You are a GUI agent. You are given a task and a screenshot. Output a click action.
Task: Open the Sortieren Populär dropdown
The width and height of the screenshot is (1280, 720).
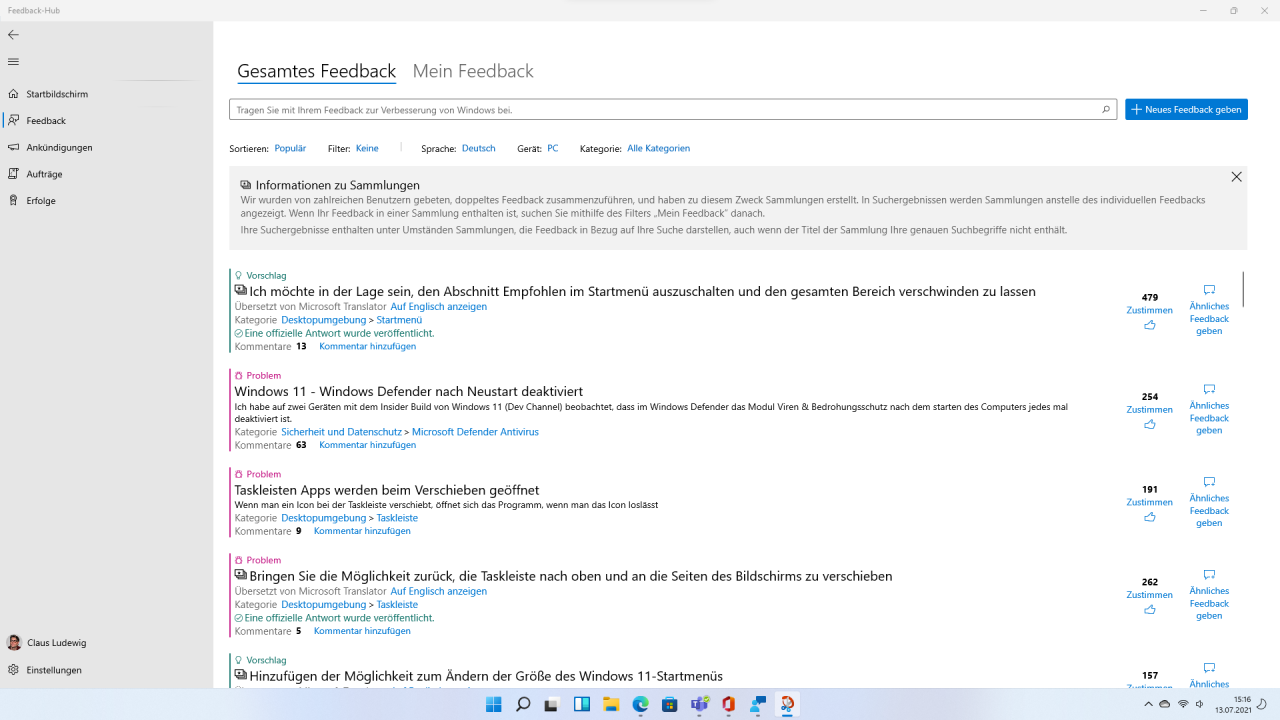click(290, 148)
